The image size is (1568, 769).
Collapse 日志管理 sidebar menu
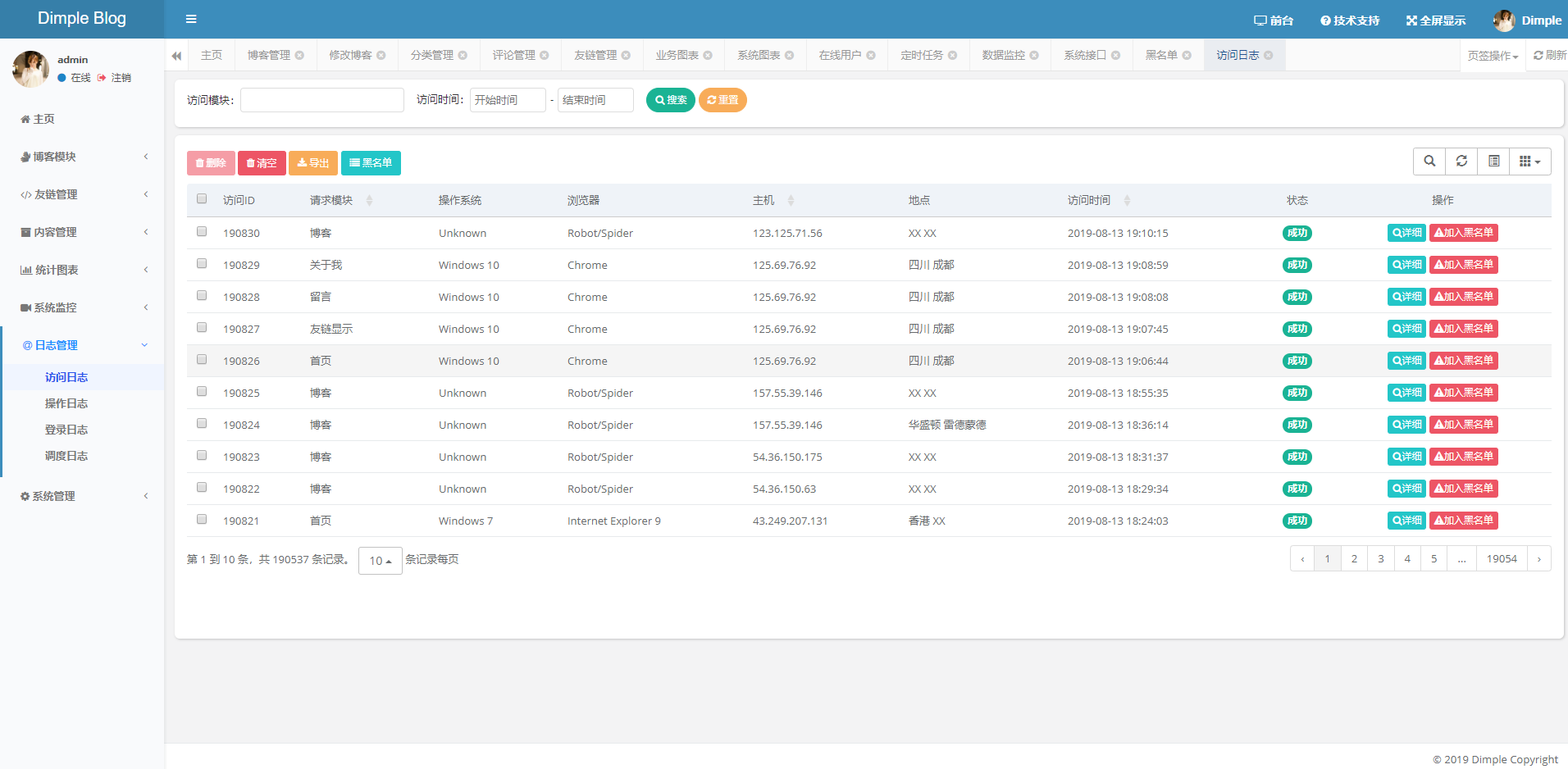click(x=82, y=345)
